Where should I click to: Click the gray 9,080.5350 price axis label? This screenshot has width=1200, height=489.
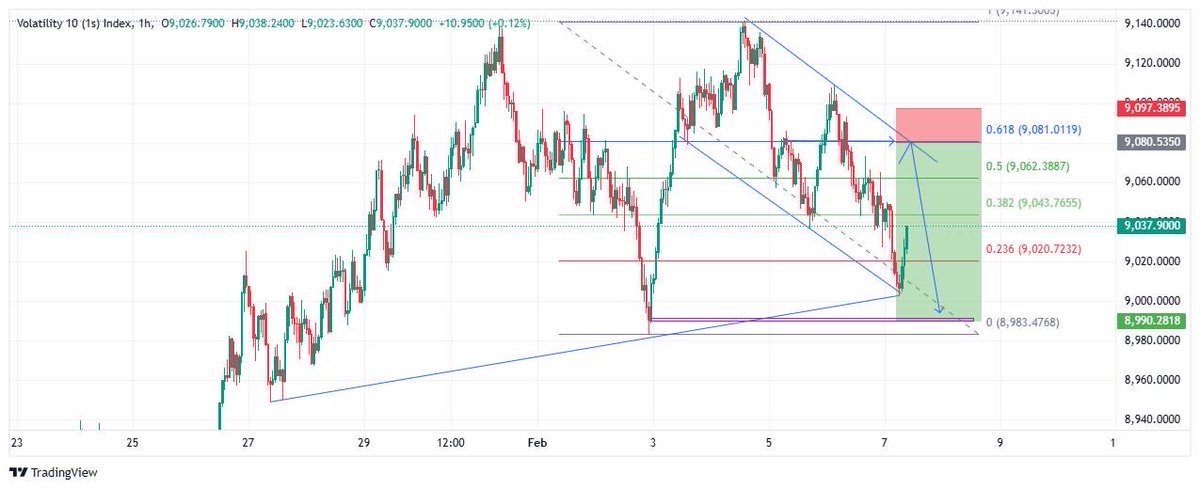[x=1152, y=142]
